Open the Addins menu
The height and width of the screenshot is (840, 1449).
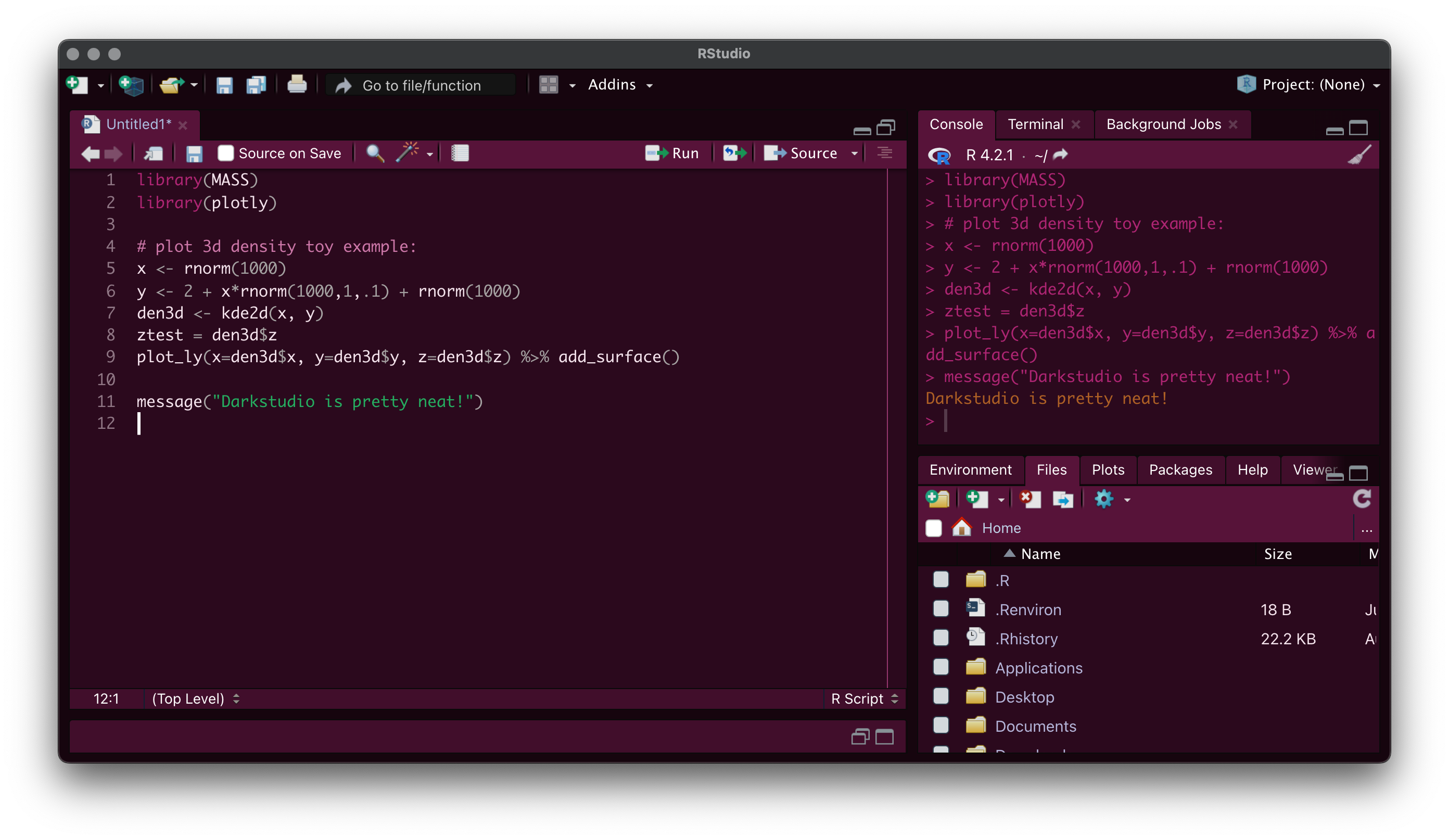pyautogui.click(x=620, y=84)
